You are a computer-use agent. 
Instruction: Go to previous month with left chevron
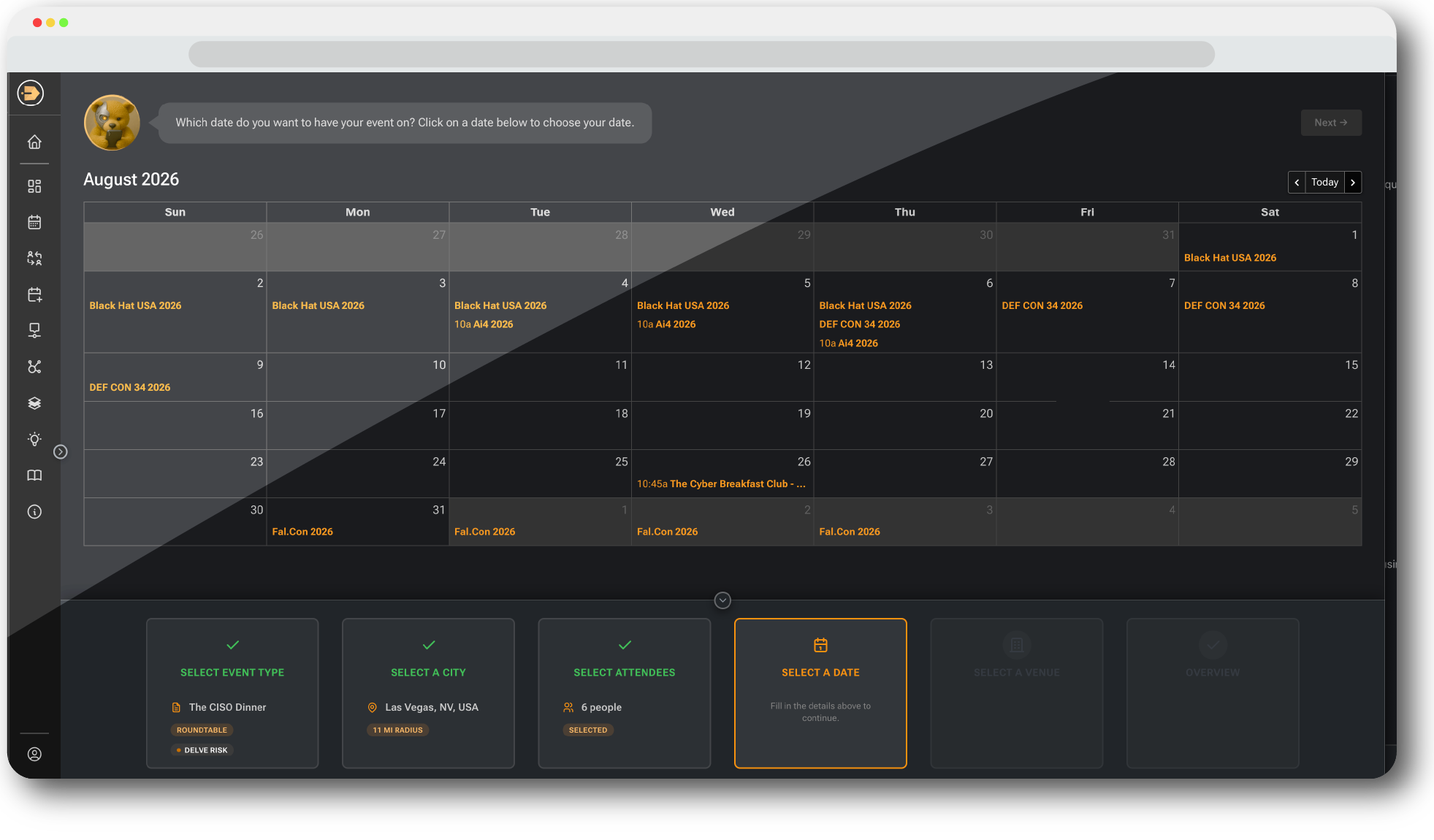tap(1296, 182)
